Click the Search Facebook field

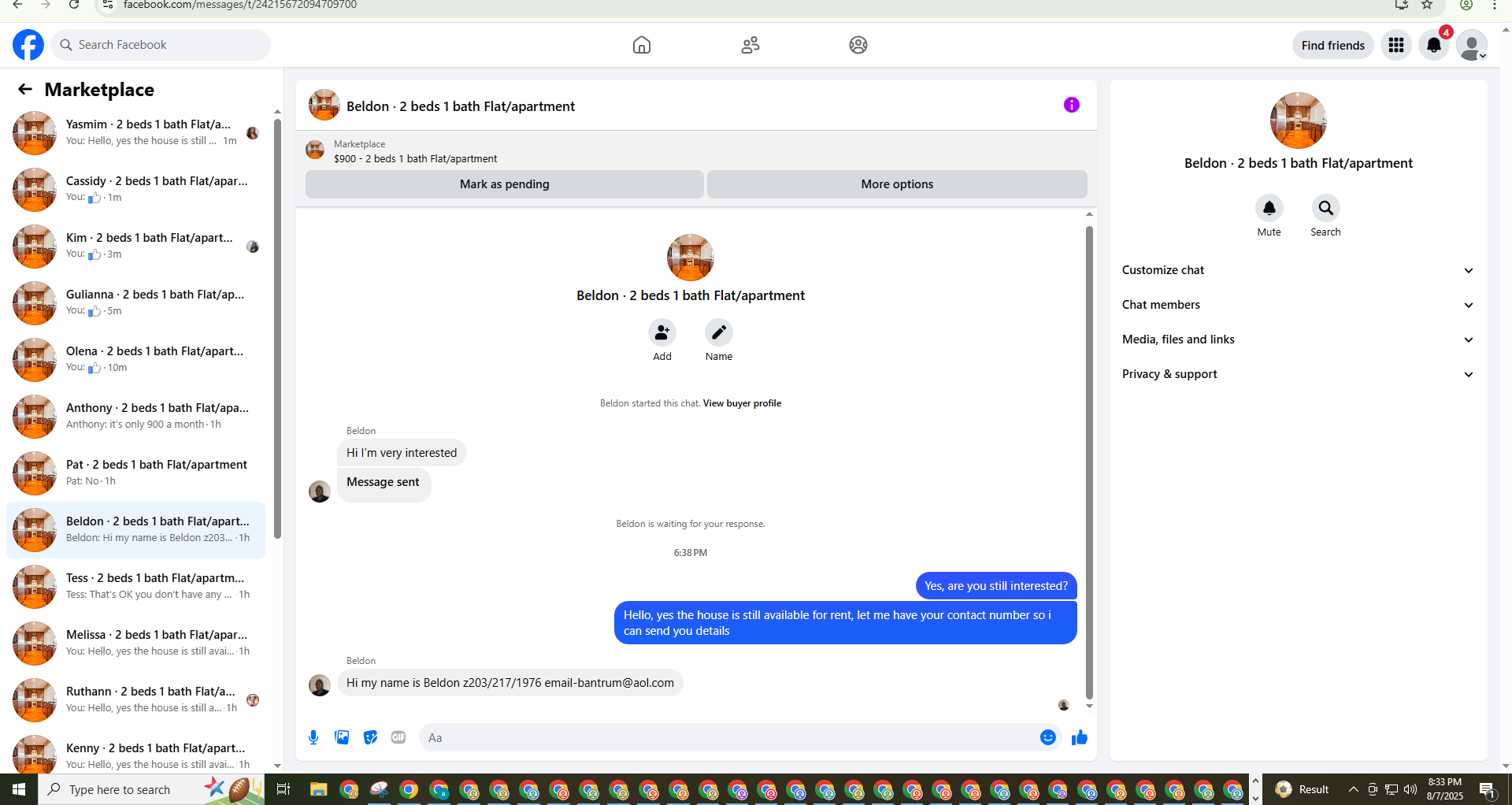(161, 45)
